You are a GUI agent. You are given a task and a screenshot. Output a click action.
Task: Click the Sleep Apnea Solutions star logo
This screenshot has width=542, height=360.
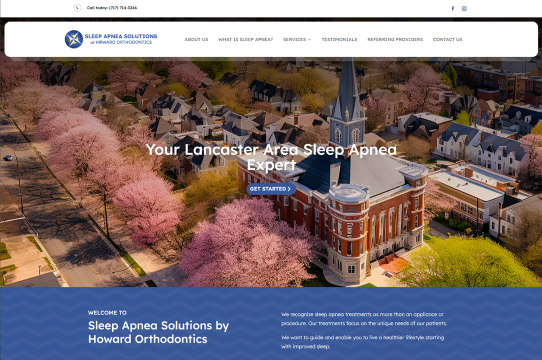[x=74, y=39]
